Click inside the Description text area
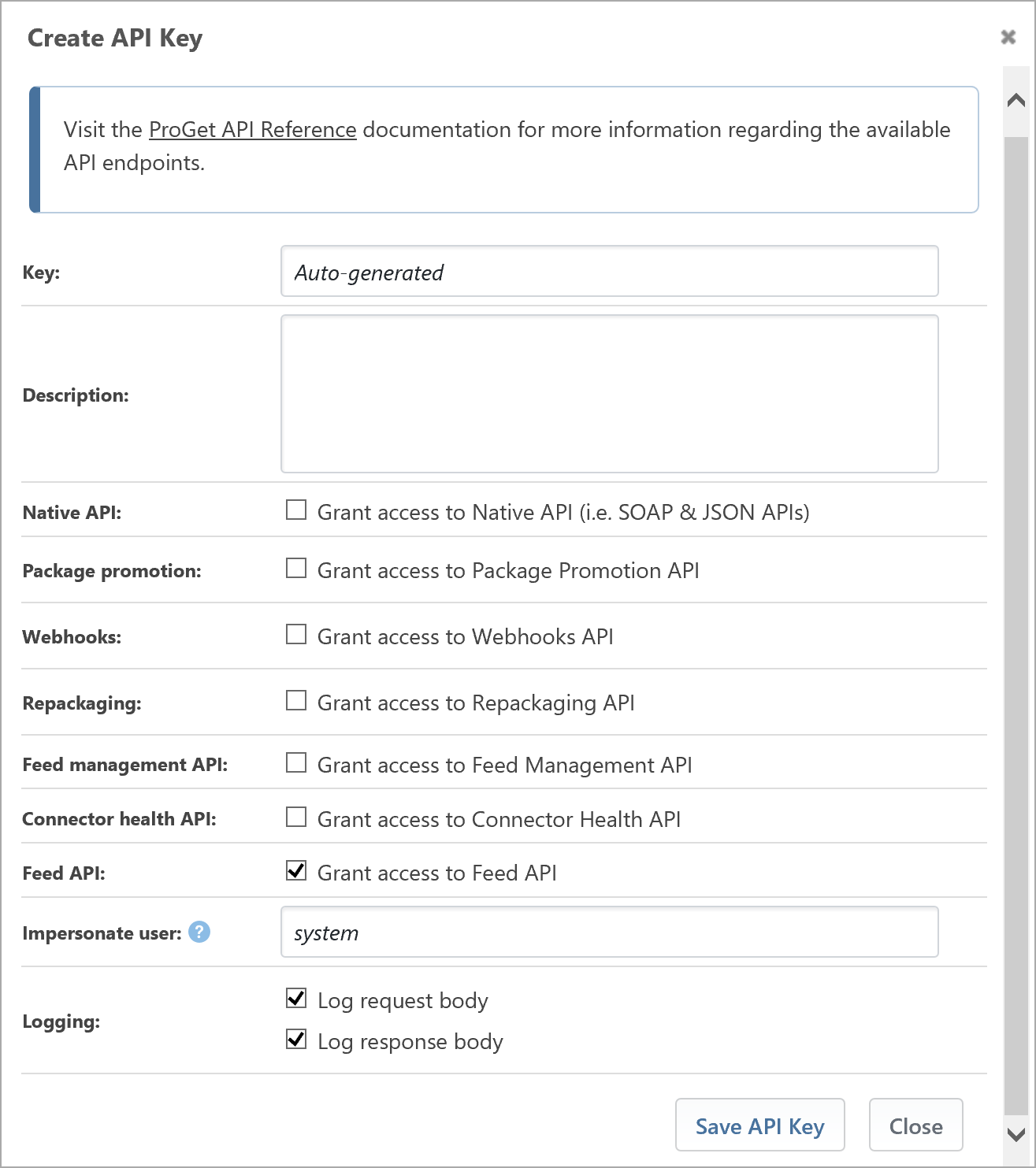This screenshot has height=1168, width=1036. tap(610, 394)
